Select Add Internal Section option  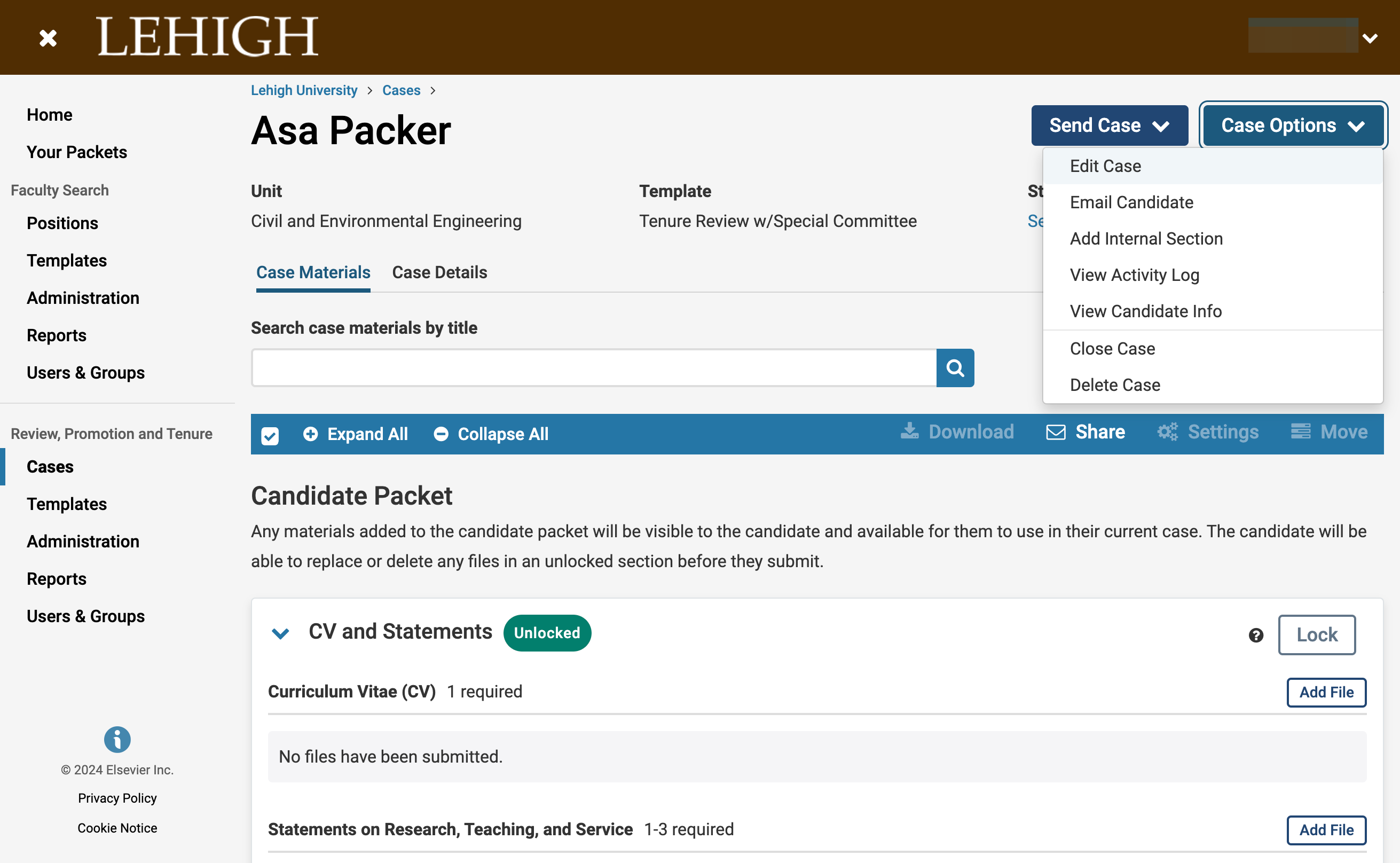(1212, 239)
